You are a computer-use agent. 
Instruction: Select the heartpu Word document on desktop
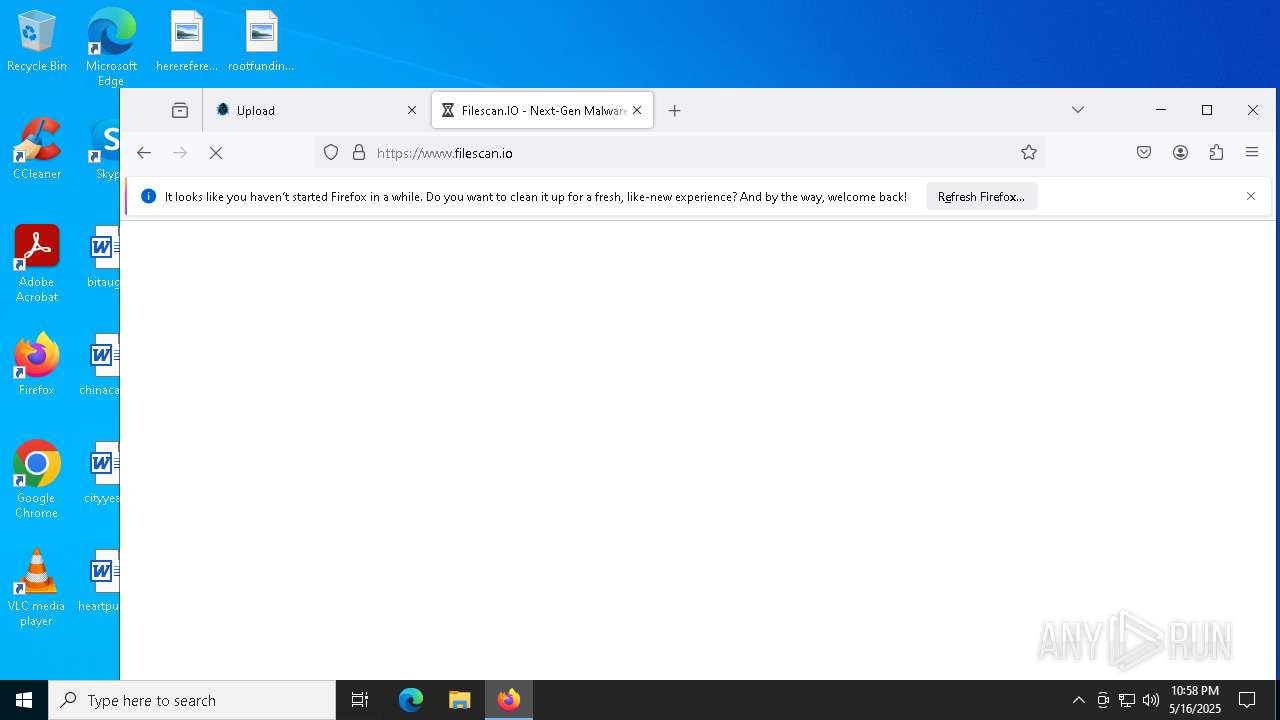100,581
